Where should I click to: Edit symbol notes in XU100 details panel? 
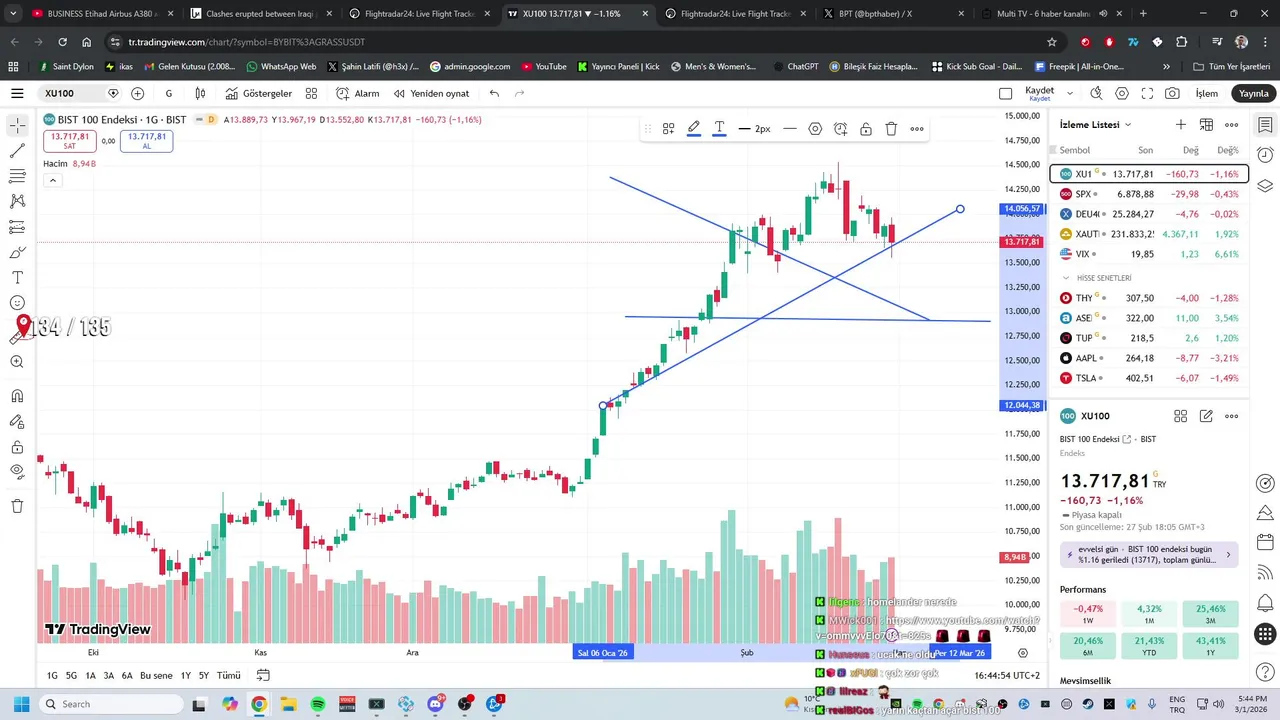(1206, 416)
